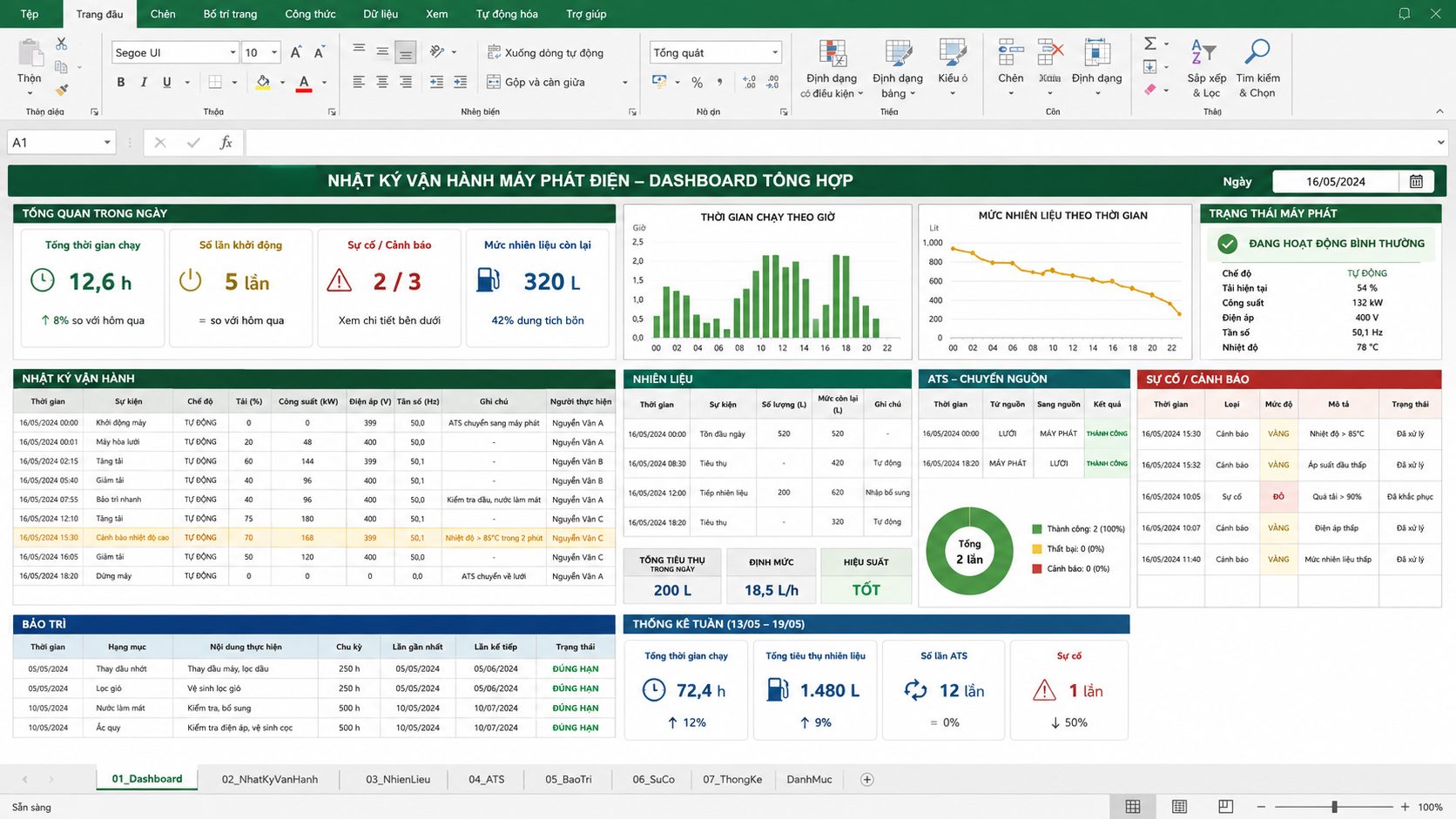The width and height of the screenshot is (1456, 819).
Task: Add a new sheet with plus button
Action: [866, 780]
